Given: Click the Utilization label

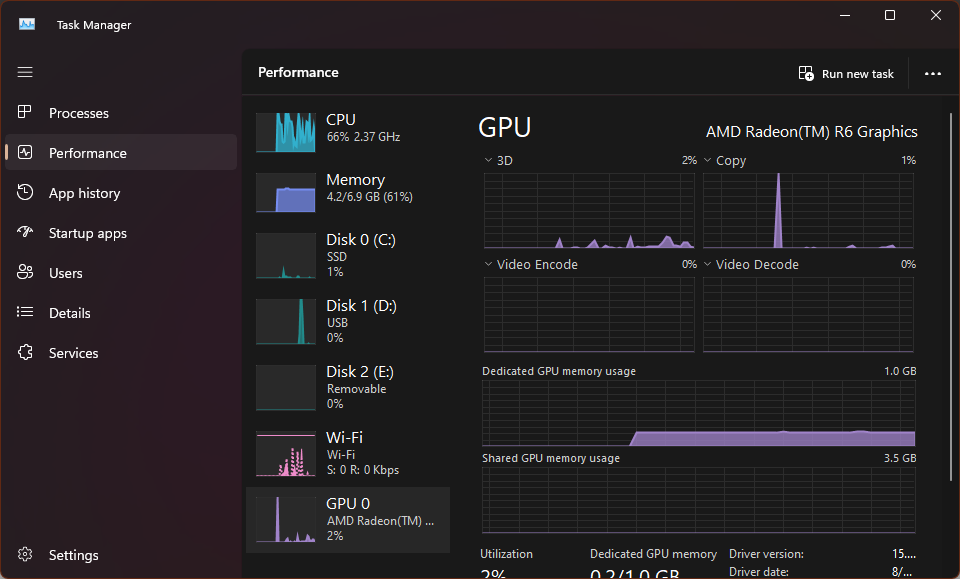Looking at the screenshot, I should (506, 554).
